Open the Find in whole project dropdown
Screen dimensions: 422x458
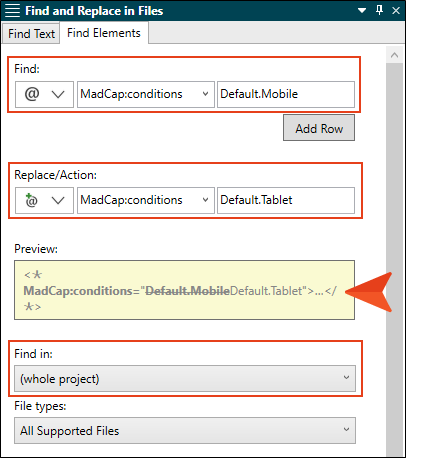185,379
